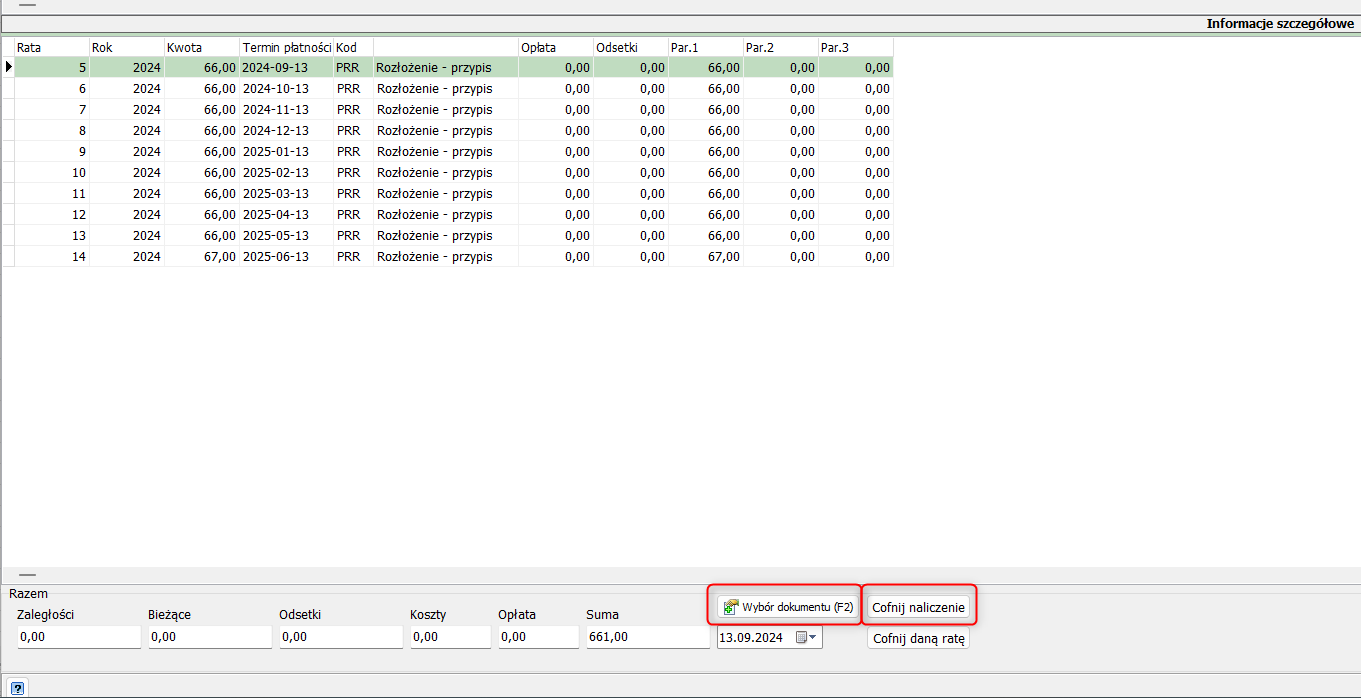The width and height of the screenshot is (1361, 698).
Task: Click Rata cell number 14
Action: tap(52, 257)
